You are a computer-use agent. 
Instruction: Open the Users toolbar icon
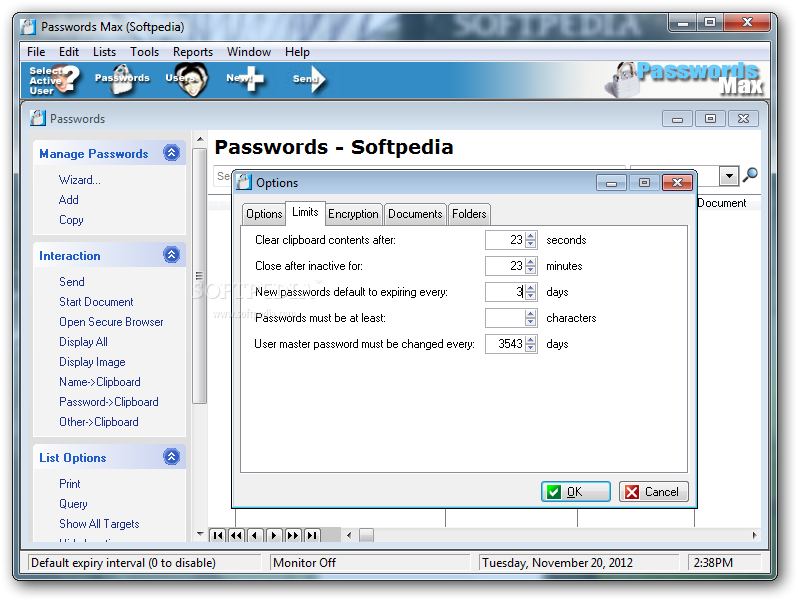pos(187,79)
